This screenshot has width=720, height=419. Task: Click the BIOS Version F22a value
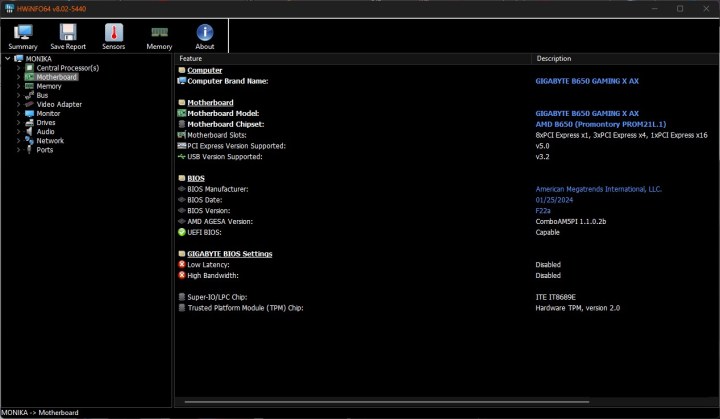(x=545, y=210)
